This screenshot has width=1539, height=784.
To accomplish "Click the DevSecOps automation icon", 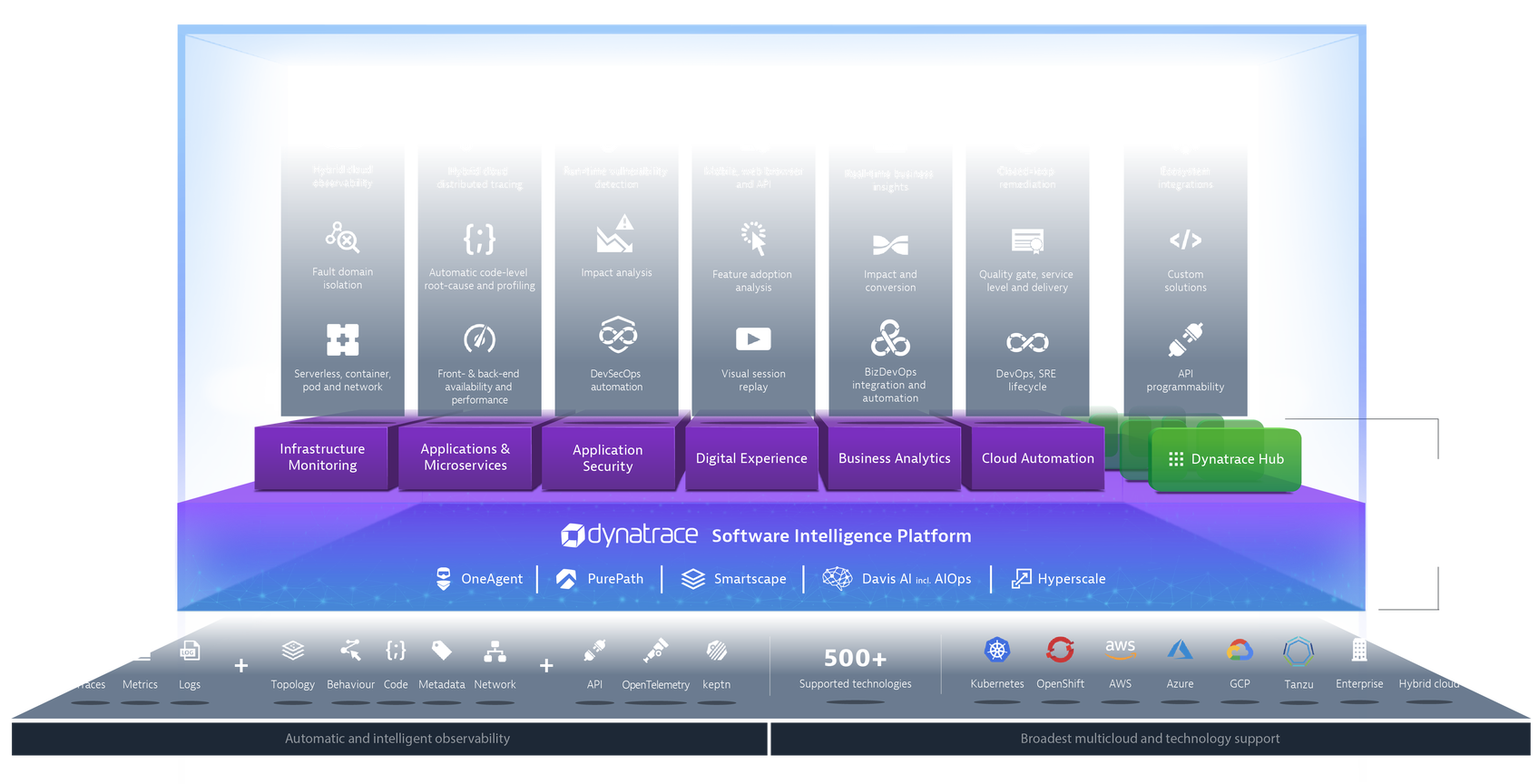I will (x=617, y=336).
